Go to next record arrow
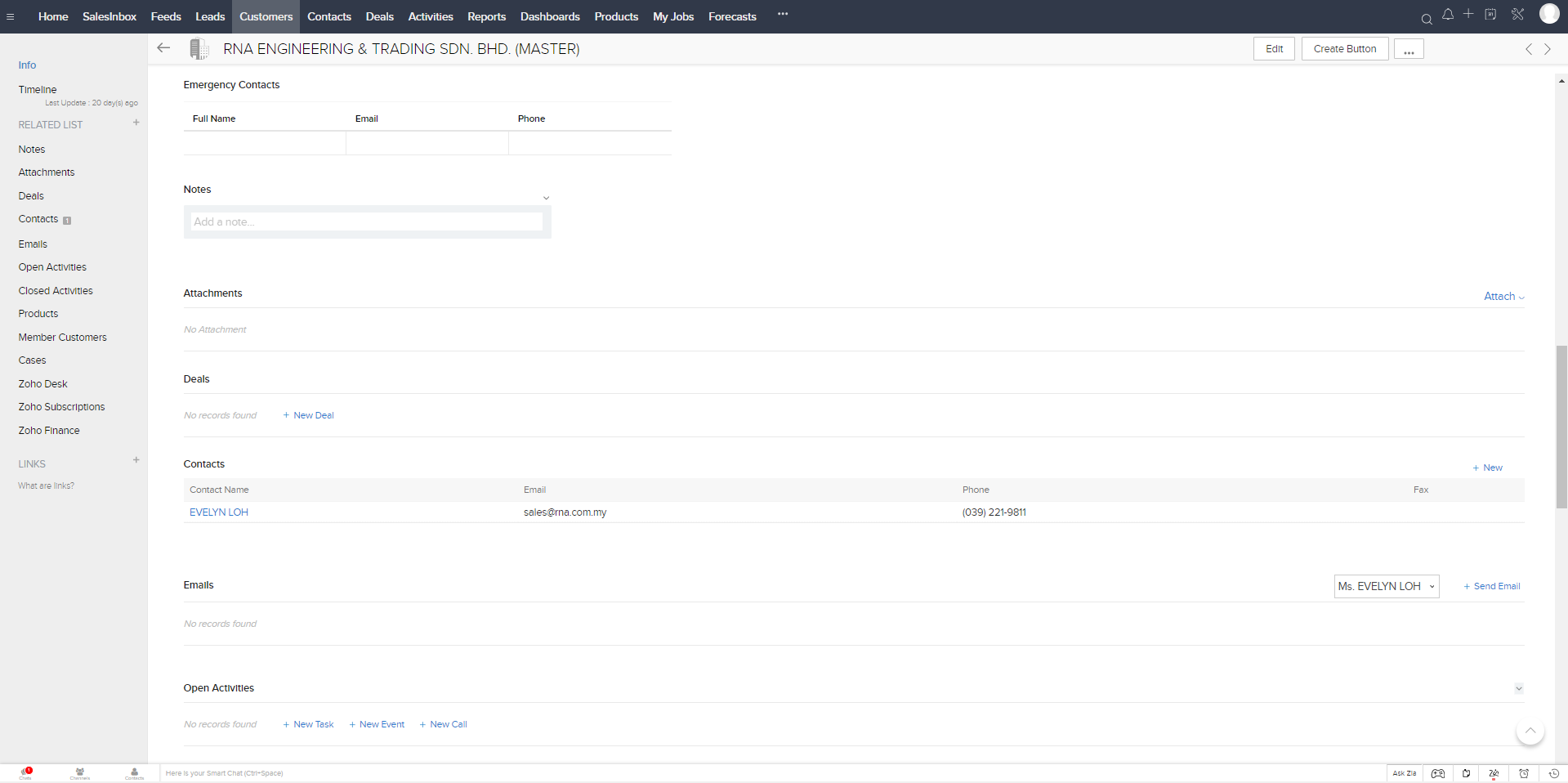Viewport: 1568px width, 783px height. coord(1547,49)
